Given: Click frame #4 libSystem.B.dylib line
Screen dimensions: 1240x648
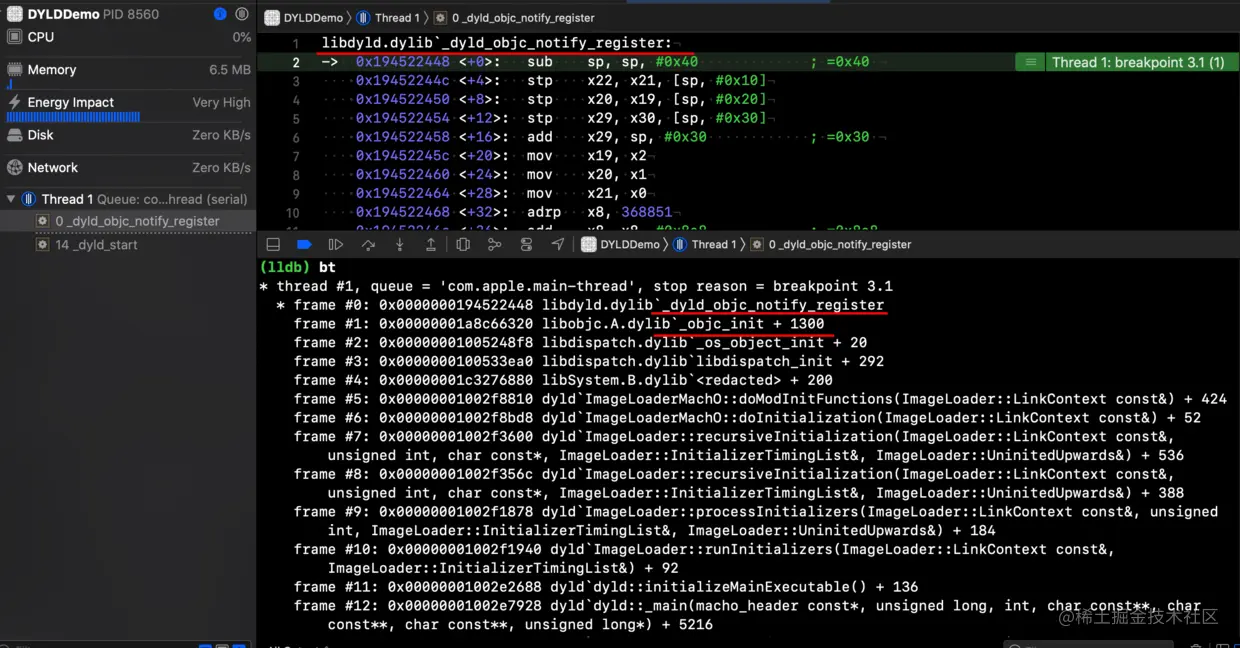Looking at the screenshot, I should click(x=563, y=380).
